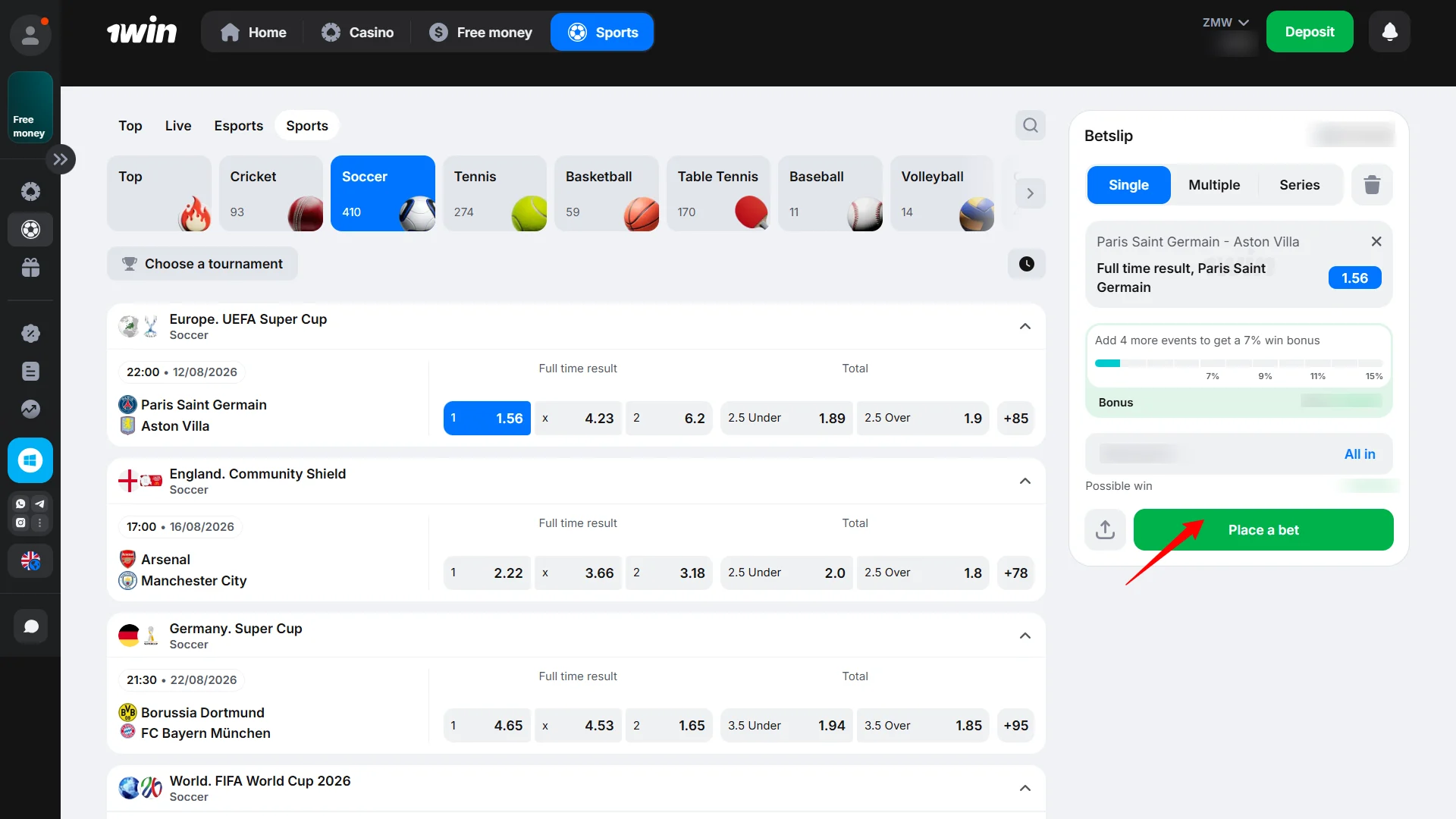Select Series betslip tab

(x=1300, y=185)
